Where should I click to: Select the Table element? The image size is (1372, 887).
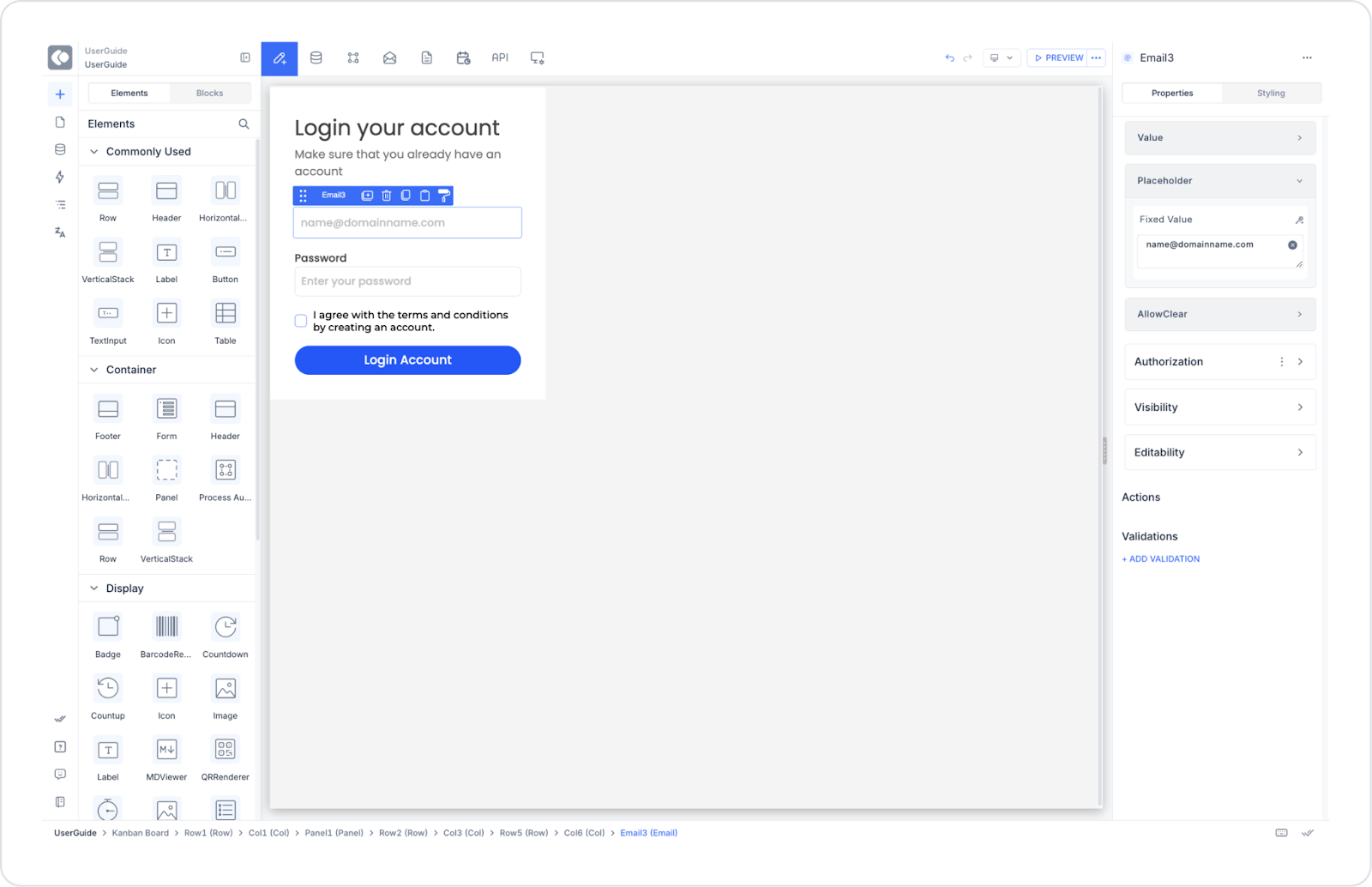226,323
